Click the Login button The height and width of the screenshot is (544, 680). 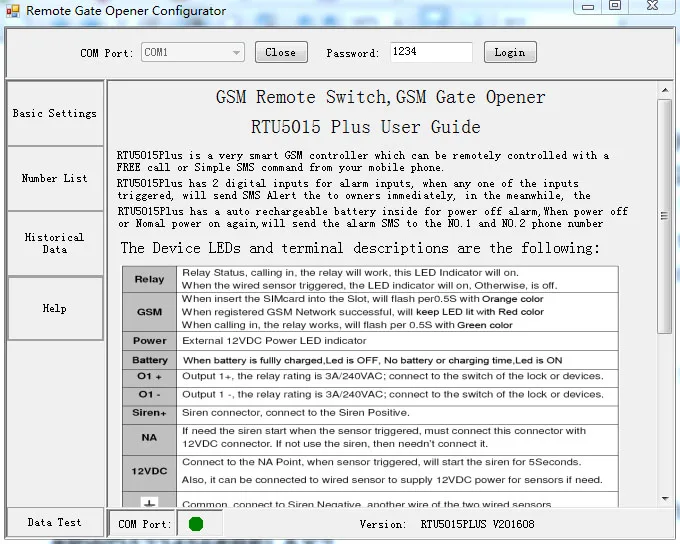click(x=510, y=52)
